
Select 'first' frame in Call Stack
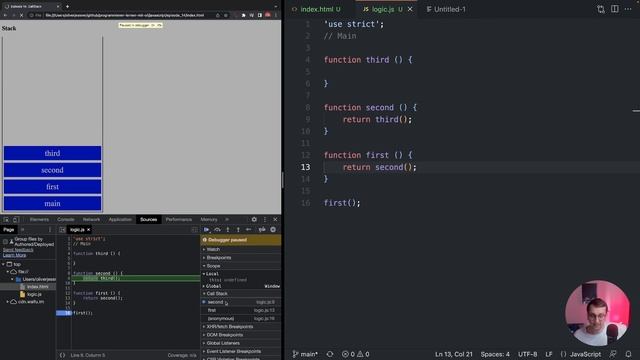(x=240, y=310)
